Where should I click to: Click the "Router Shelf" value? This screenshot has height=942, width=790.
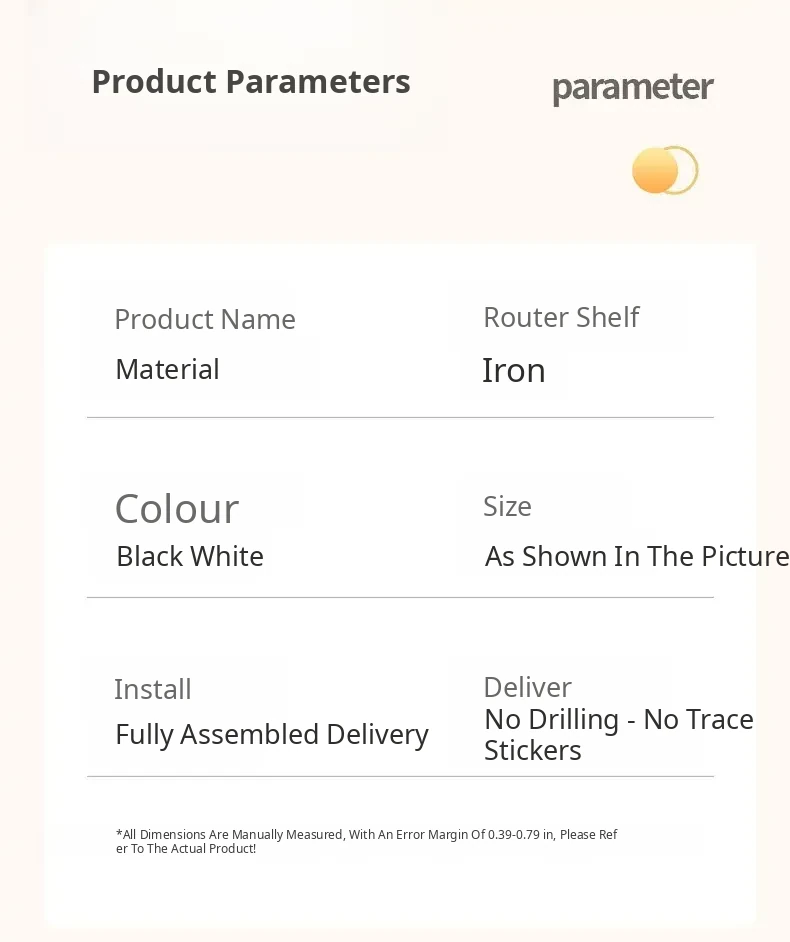coord(561,318)
